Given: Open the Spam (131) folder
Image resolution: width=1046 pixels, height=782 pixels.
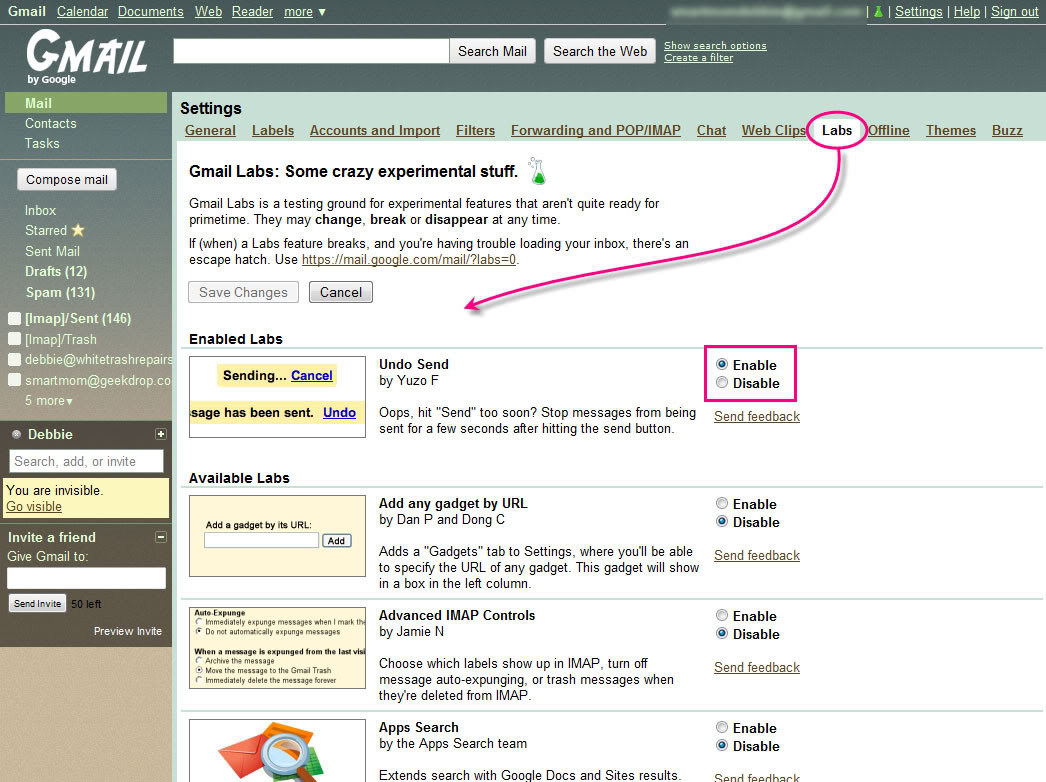Looking at the screenshot, I should [60, 292].
